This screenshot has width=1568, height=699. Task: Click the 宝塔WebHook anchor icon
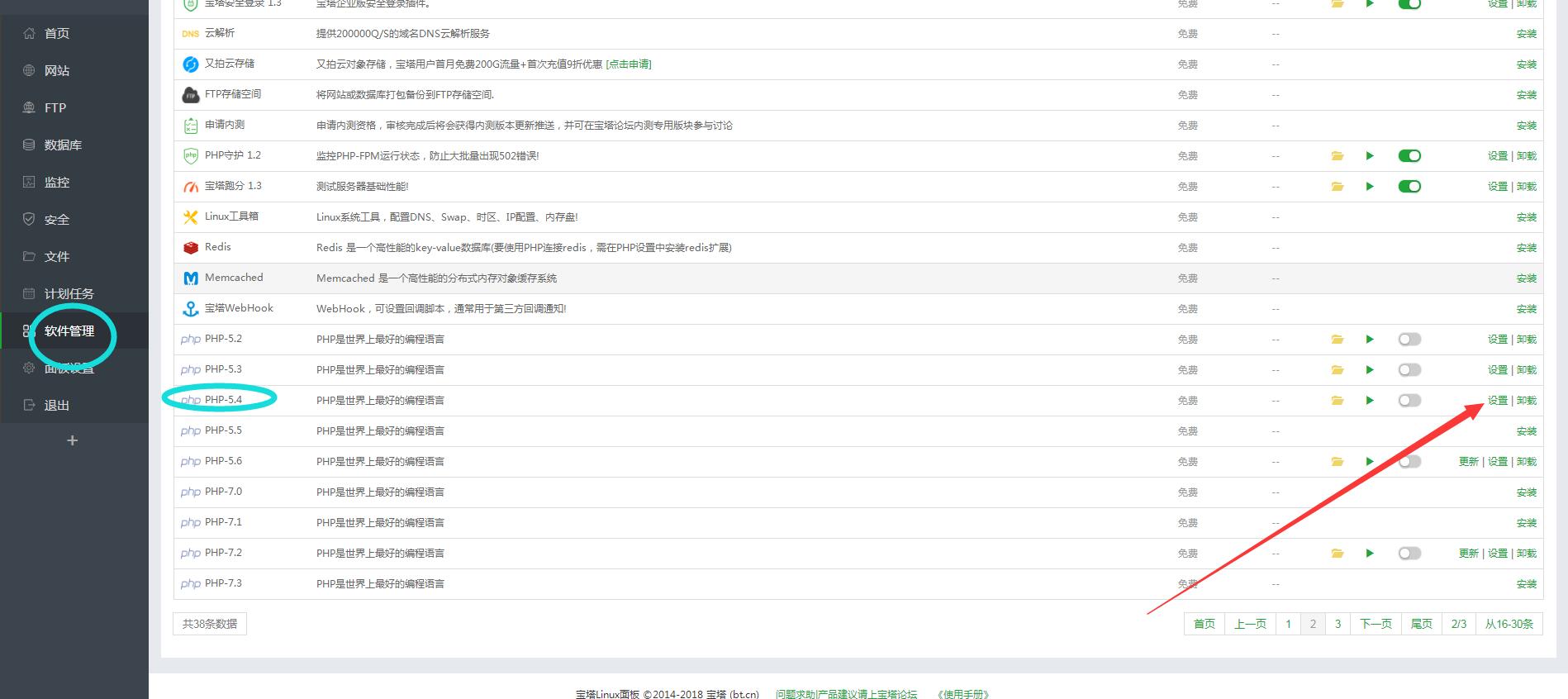click(x=191, y=309)
